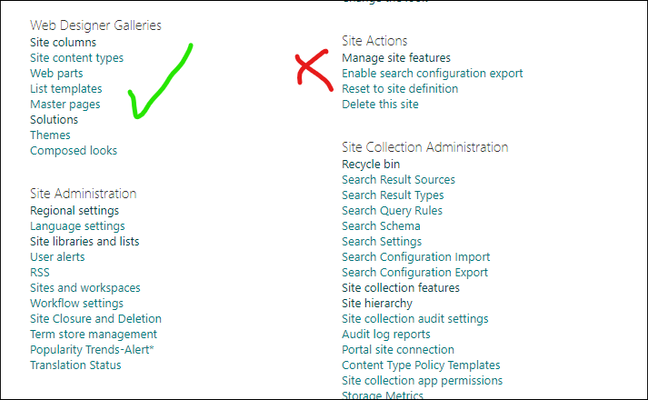Open Regional settings link
The width and height of the screenshot is (648, 400).
[x=74, y=211]
